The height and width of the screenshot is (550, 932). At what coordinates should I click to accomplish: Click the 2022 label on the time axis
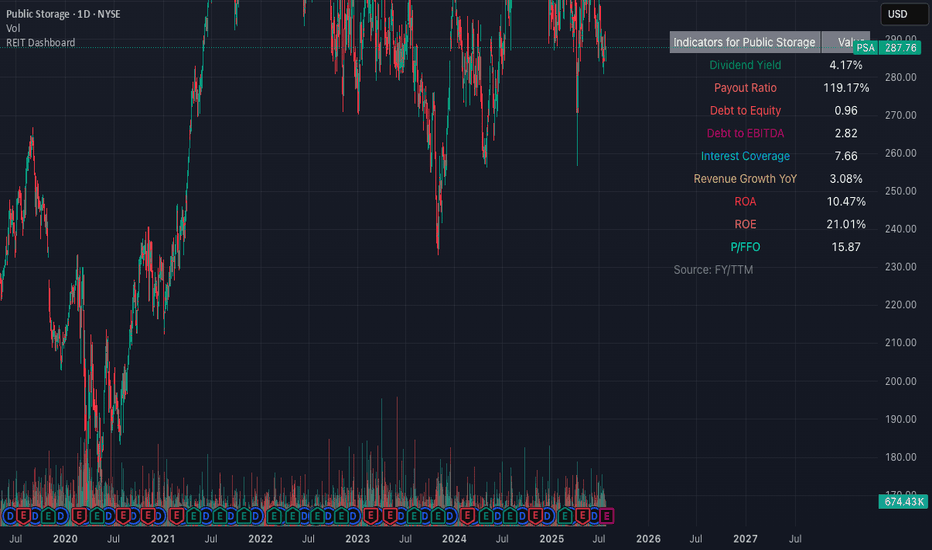click(260, 539)
